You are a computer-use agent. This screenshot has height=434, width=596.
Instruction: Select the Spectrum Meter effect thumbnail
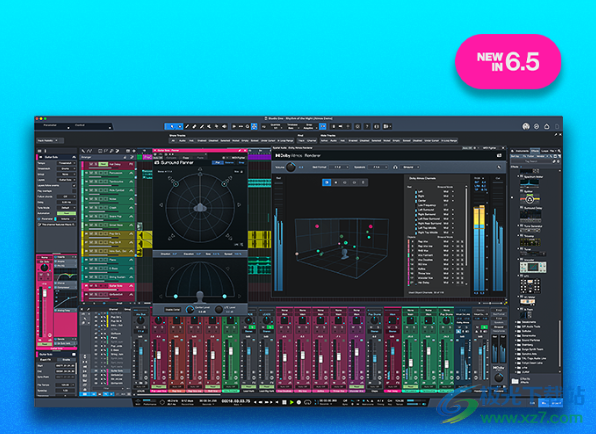[529, 184]
